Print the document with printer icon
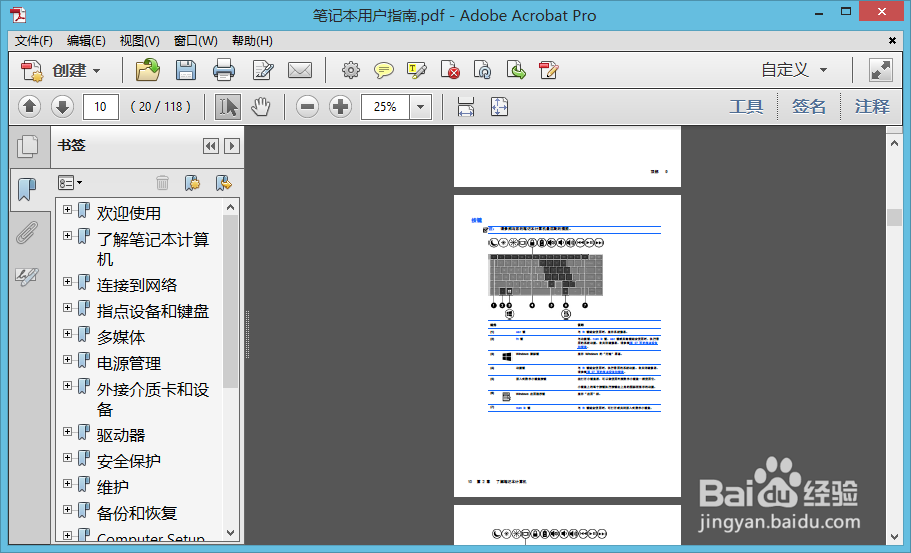 (x=224, y=70)
